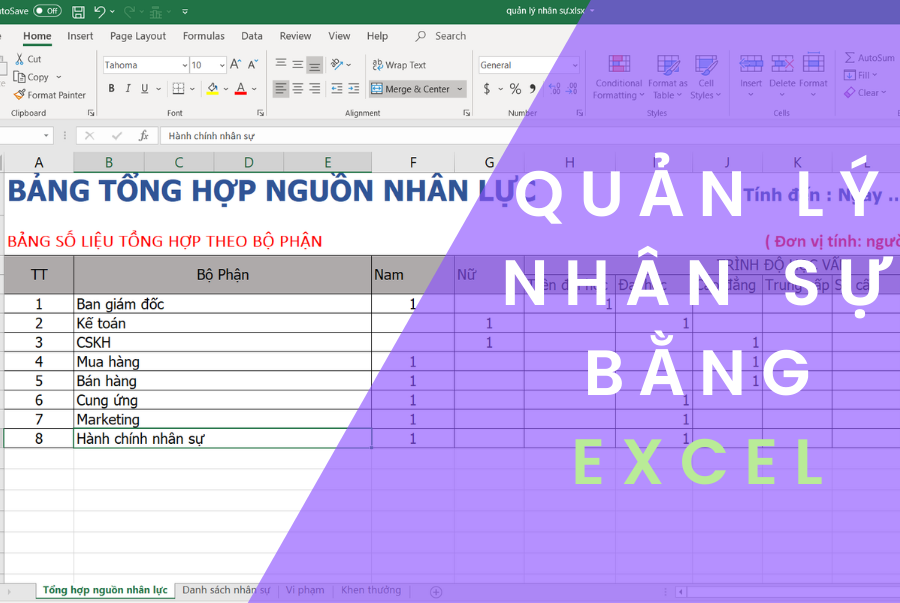900x603 pixels.
Task: Set Bottom Align vertical alignment
Action: 315,64
